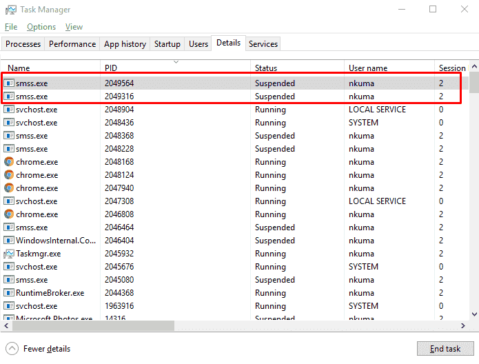
Task: Click Running status for PID 2048904
Action: tap(270, 110)
